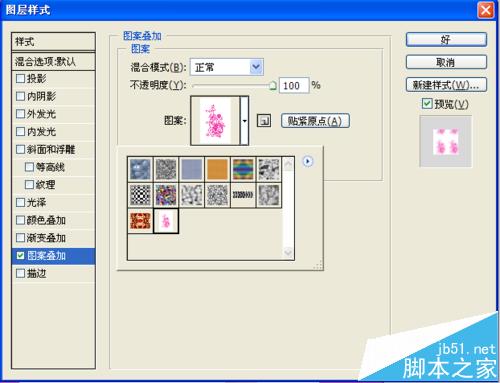Click the opacity value field showing 100
This screenshot has width=500, height=383.
pos(294,86)
